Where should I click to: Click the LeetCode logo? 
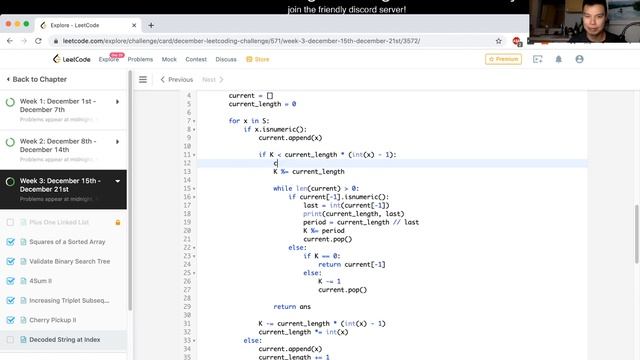(x=71, y=59)
